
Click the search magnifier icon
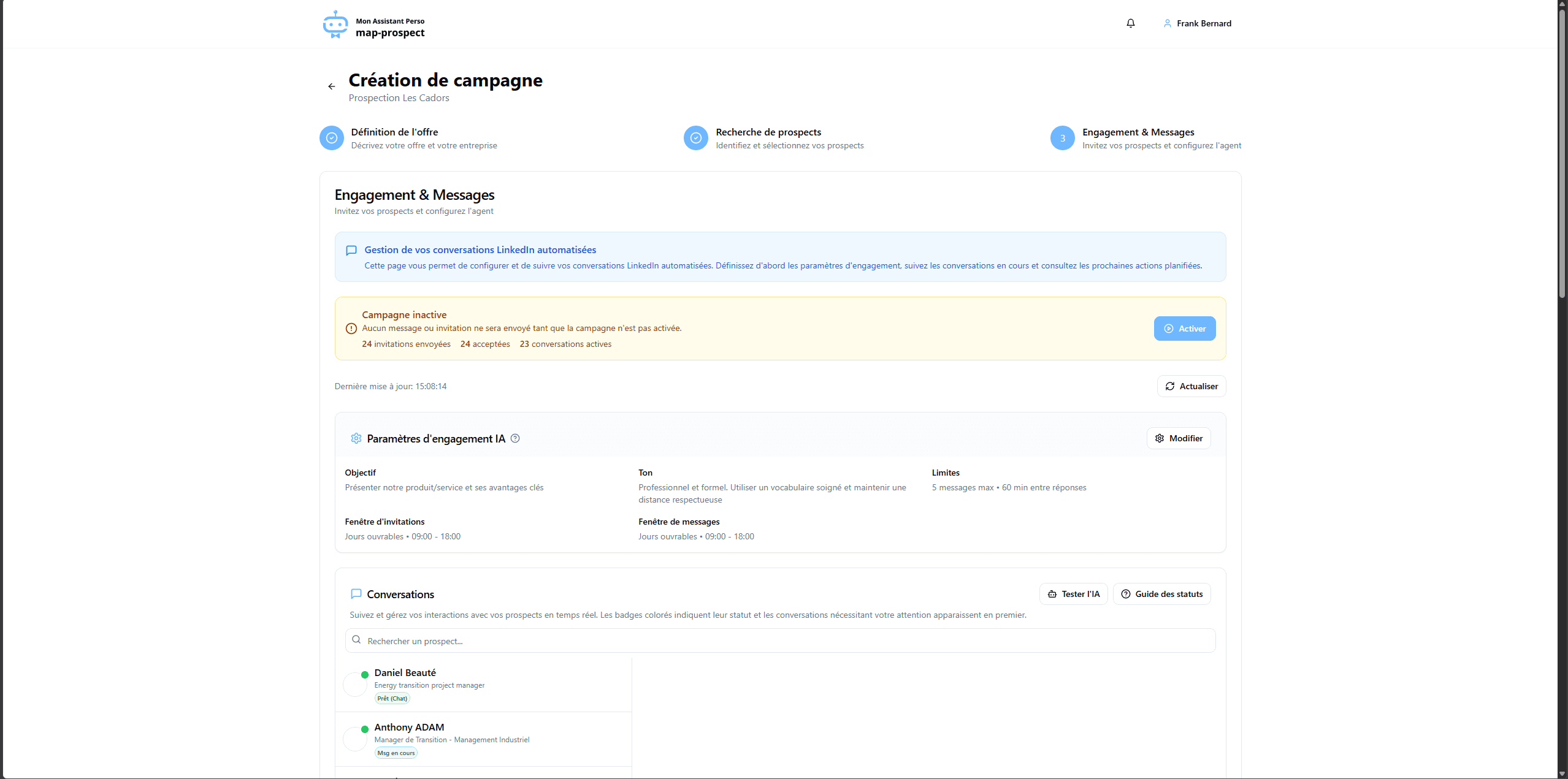[356, 640]
